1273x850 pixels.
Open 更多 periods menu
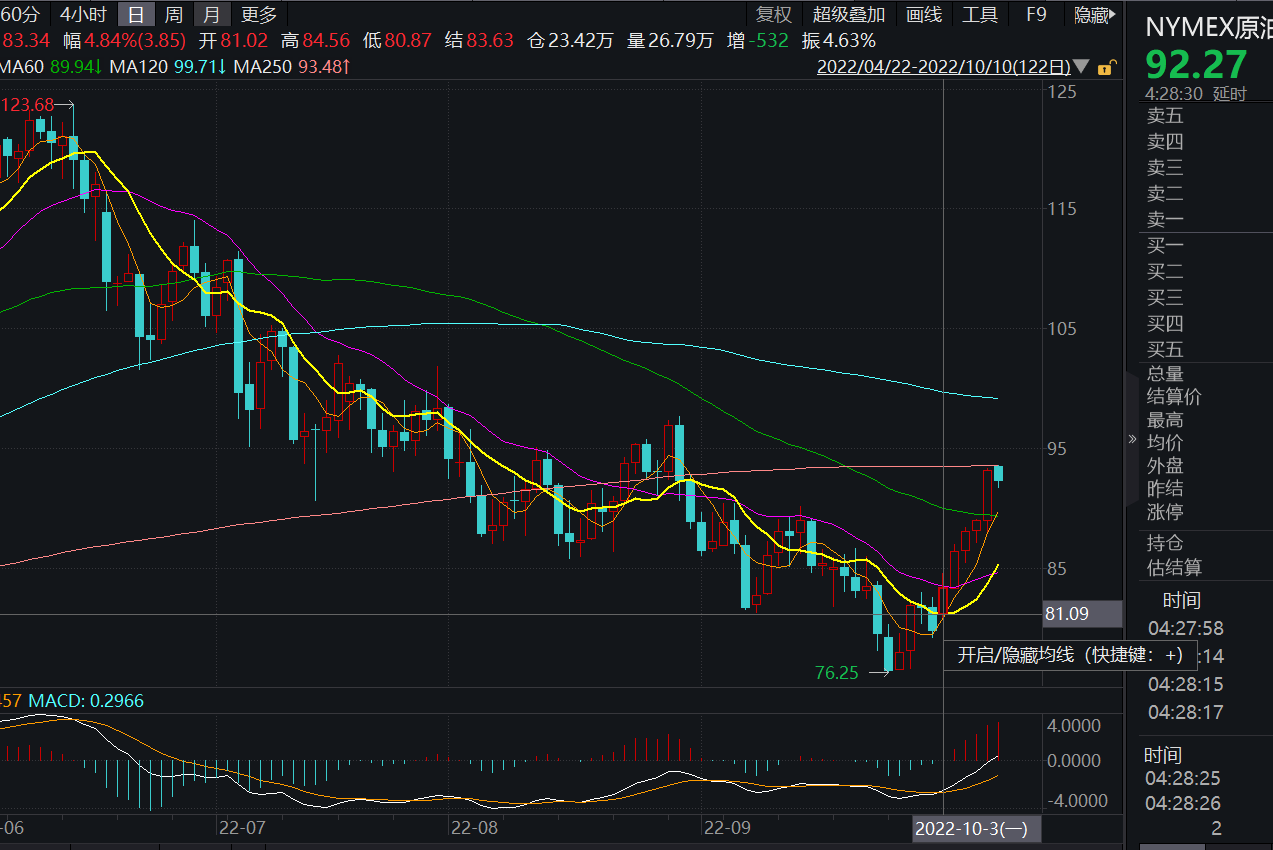259,14
